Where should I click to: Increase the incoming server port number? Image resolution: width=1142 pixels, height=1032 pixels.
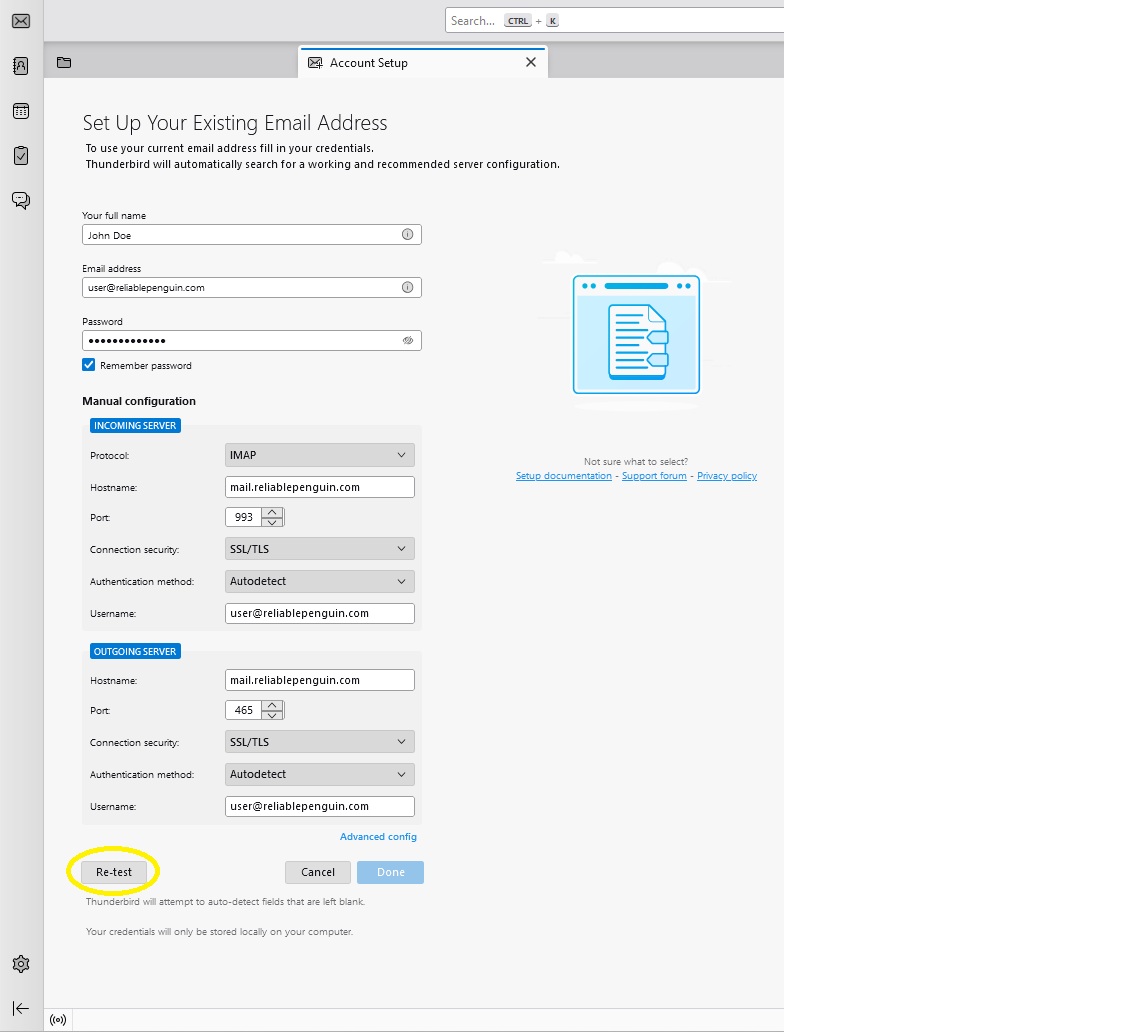point(272,512)
